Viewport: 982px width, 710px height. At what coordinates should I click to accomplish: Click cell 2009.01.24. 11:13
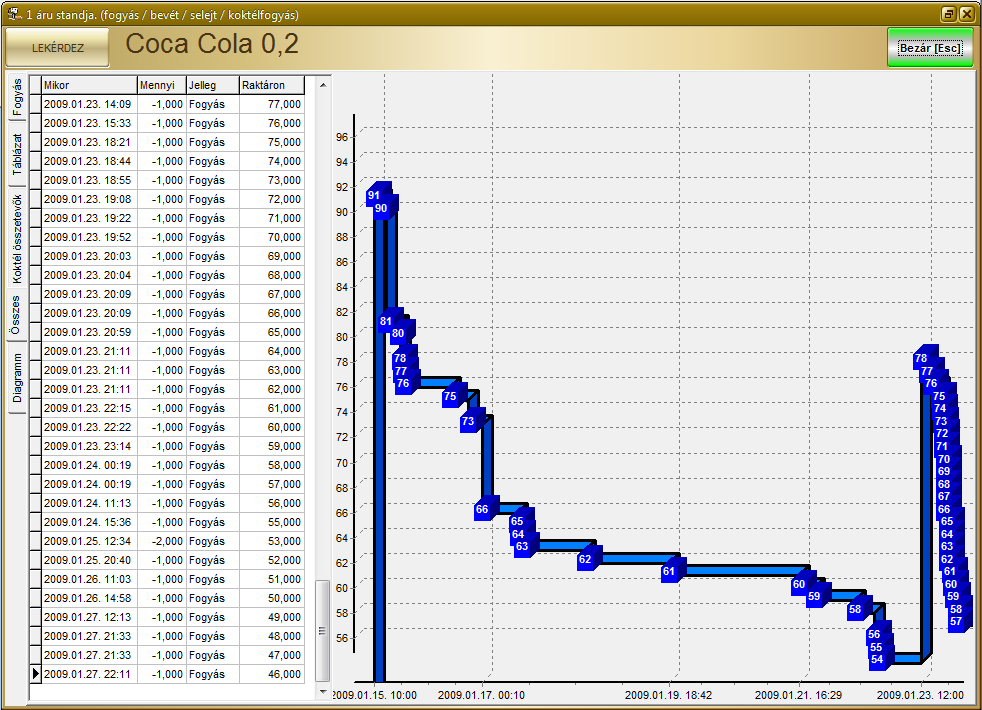point(89,503)
